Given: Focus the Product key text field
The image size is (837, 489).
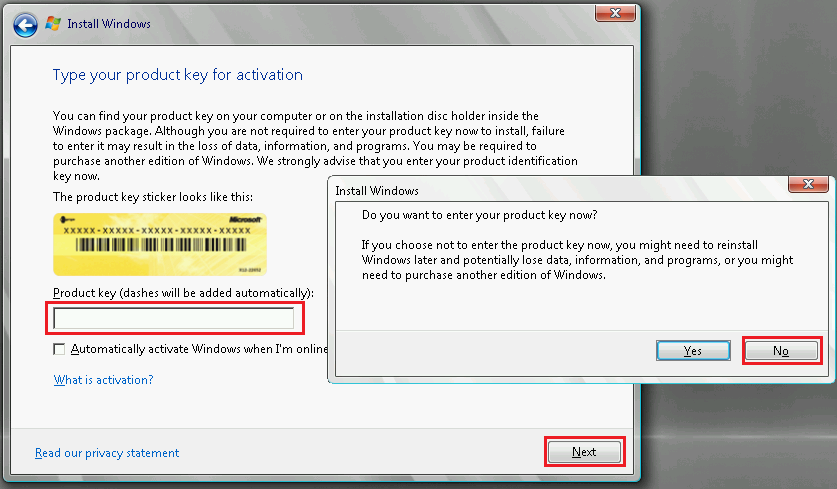Looking at the screenshot, I should [x=174, y=319].
